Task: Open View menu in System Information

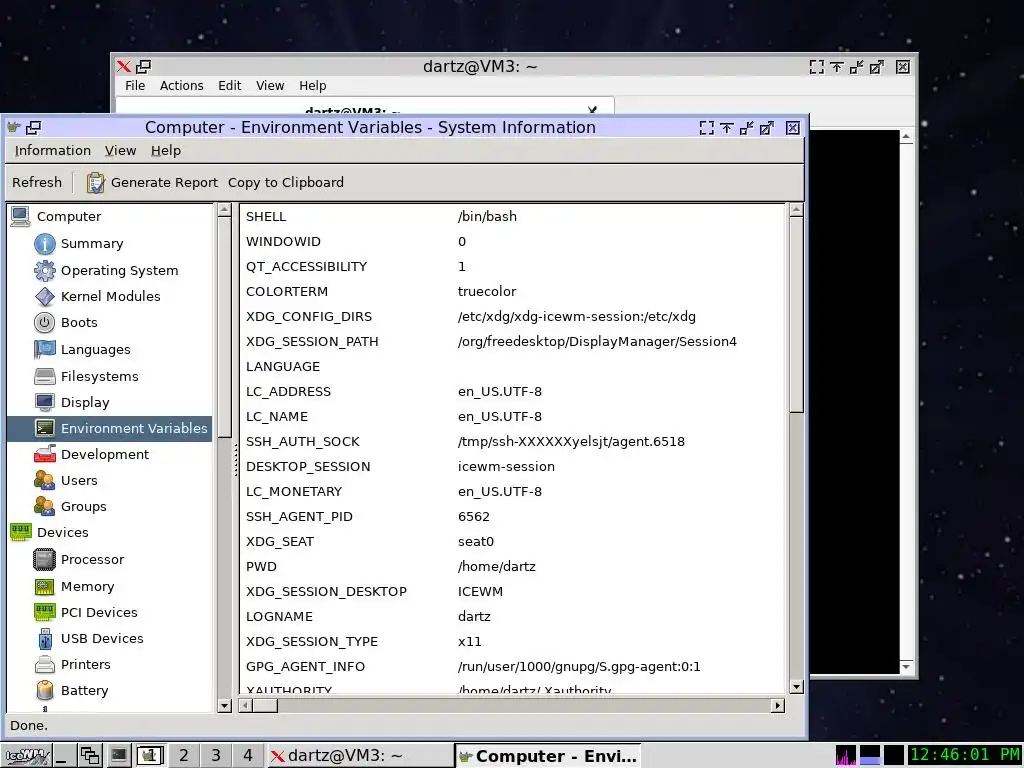Action: click(120, 151)
